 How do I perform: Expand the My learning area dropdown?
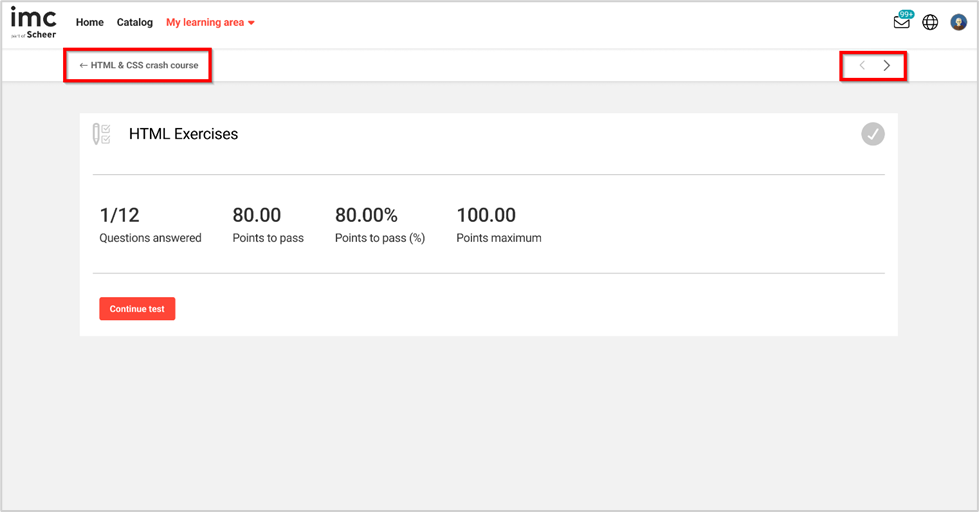210,22
